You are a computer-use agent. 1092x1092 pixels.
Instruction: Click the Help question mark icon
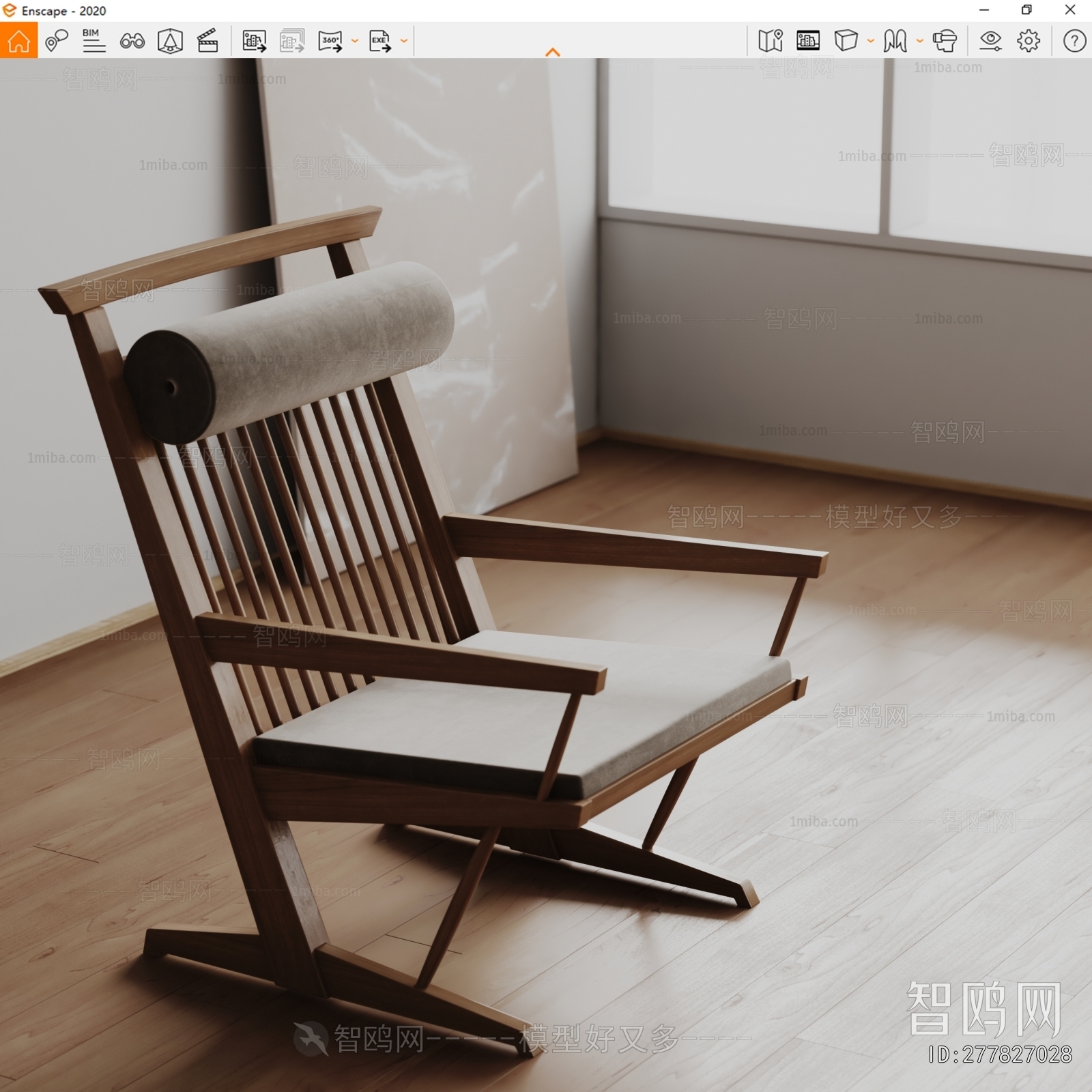pos(1074,41)
